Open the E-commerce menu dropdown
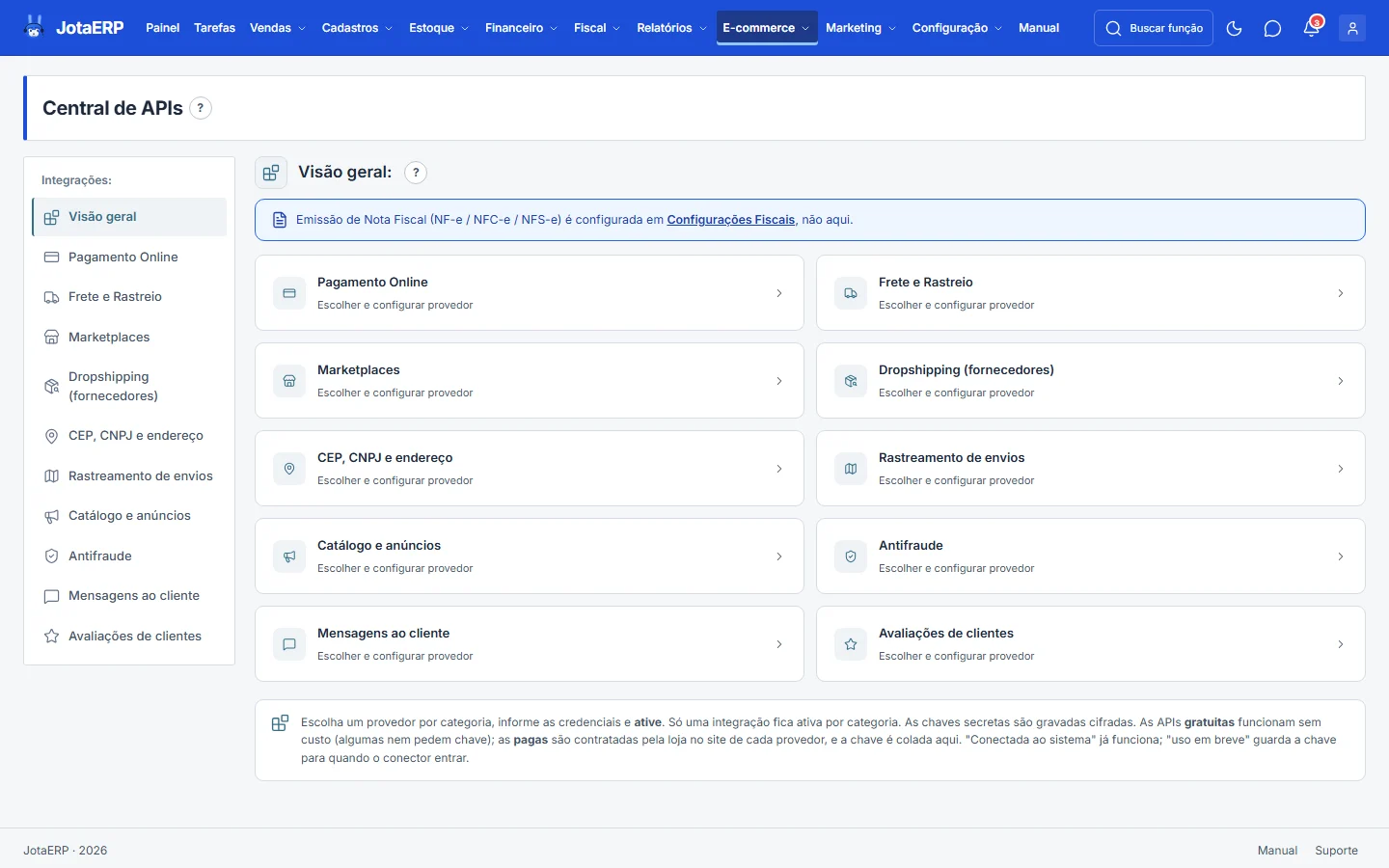This screenshot has height=868, width=1389. 767,28
